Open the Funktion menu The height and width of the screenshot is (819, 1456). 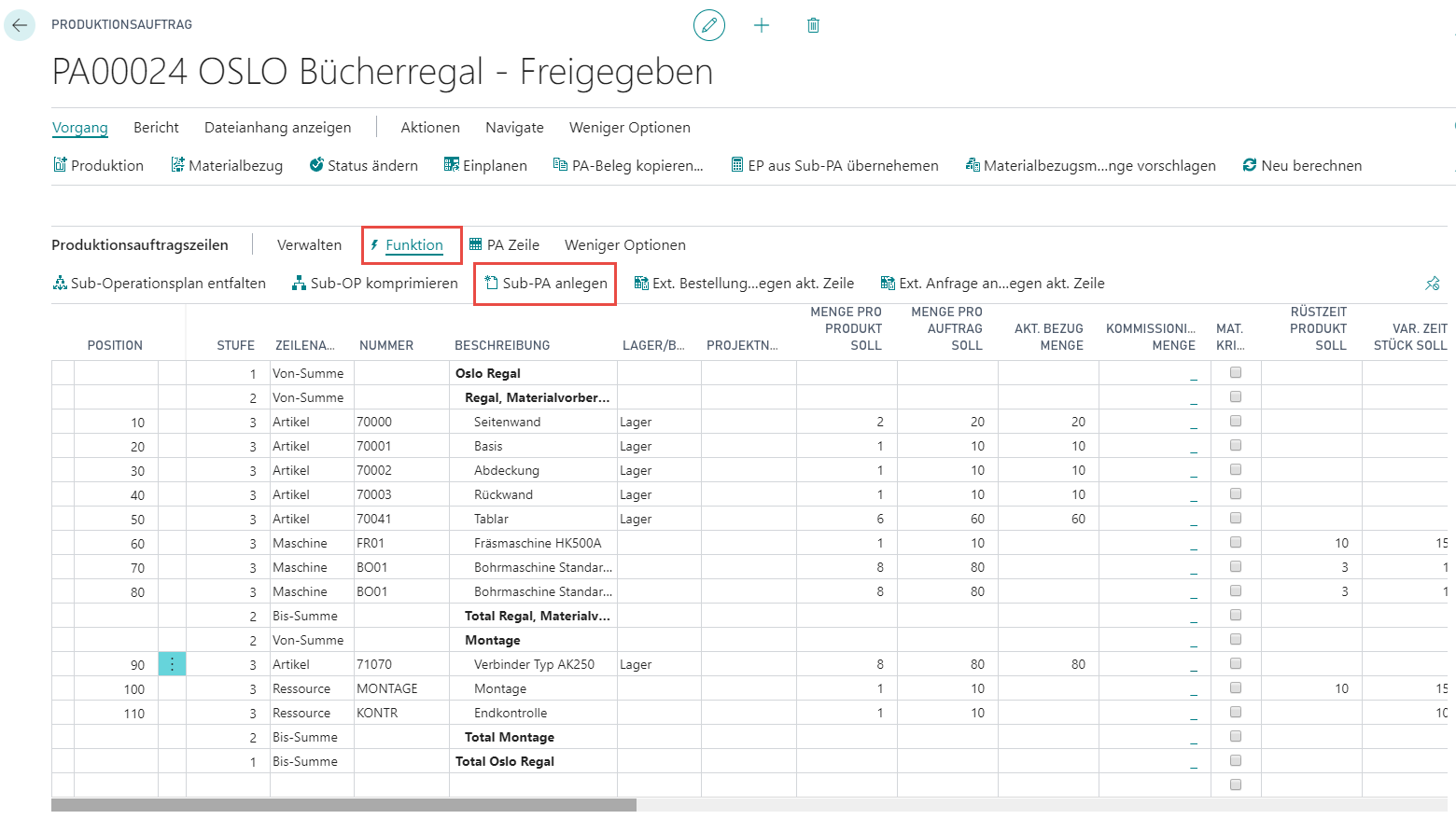(407, 245)
